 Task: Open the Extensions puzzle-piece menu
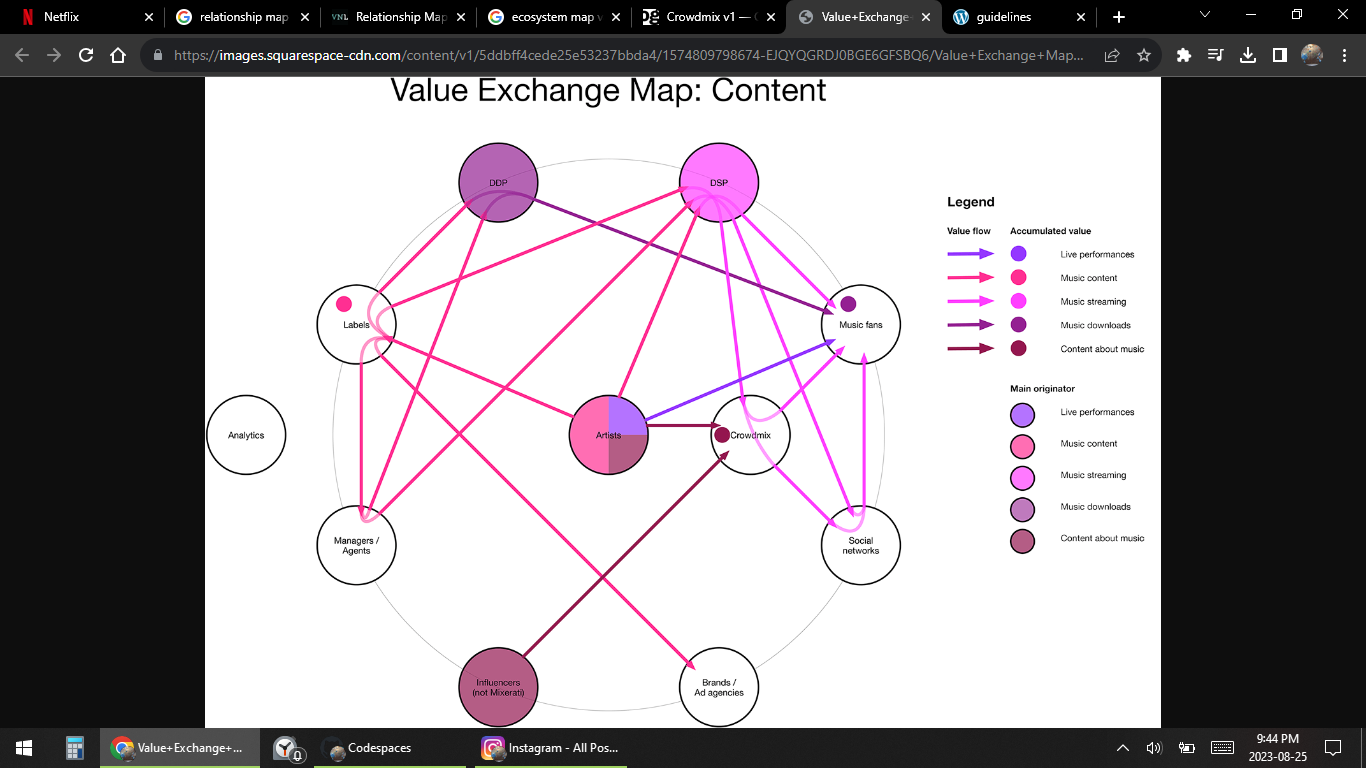pos(1184,56)
